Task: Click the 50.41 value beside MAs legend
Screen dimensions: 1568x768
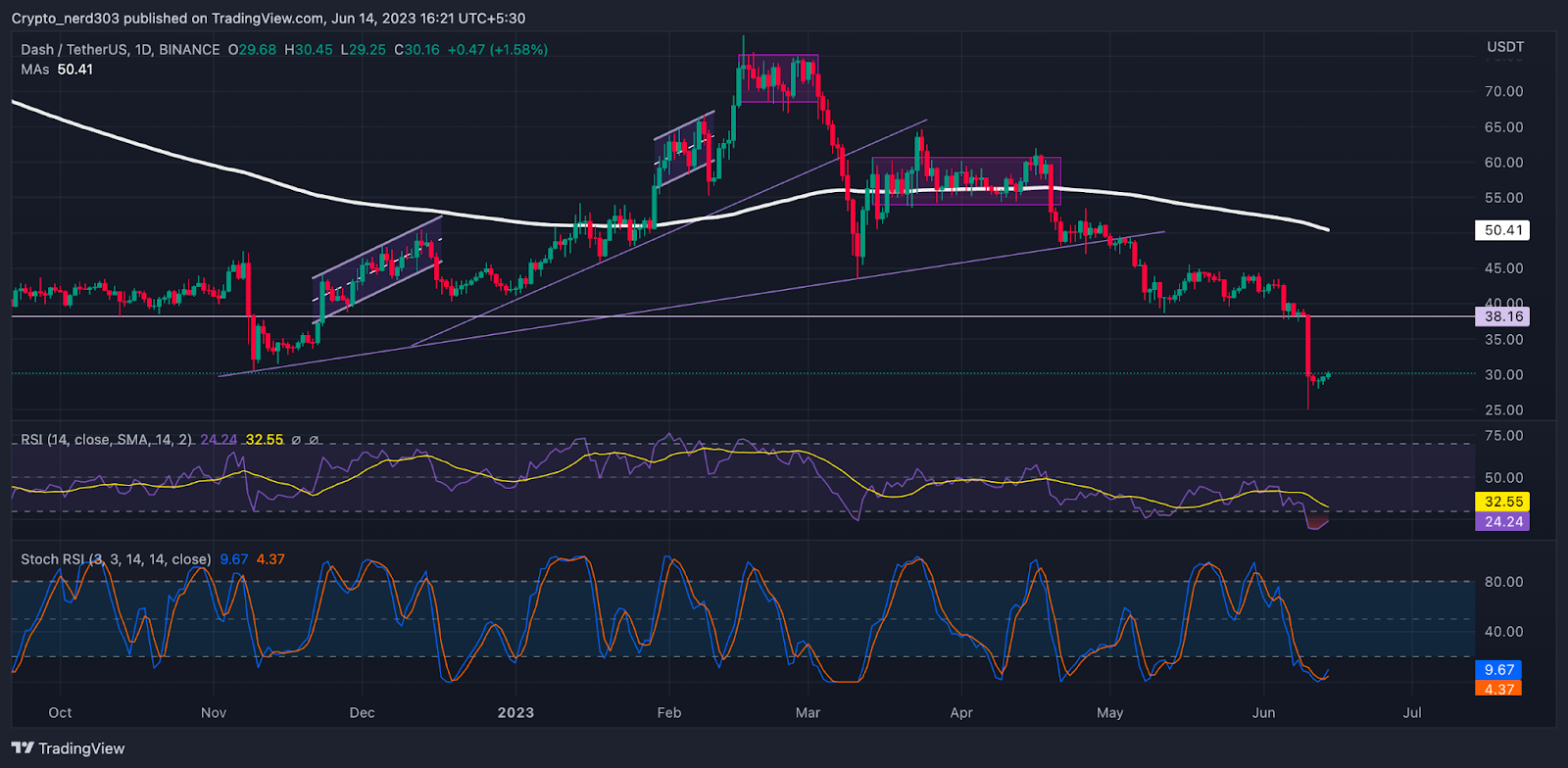Action: (x=75, y=70)
